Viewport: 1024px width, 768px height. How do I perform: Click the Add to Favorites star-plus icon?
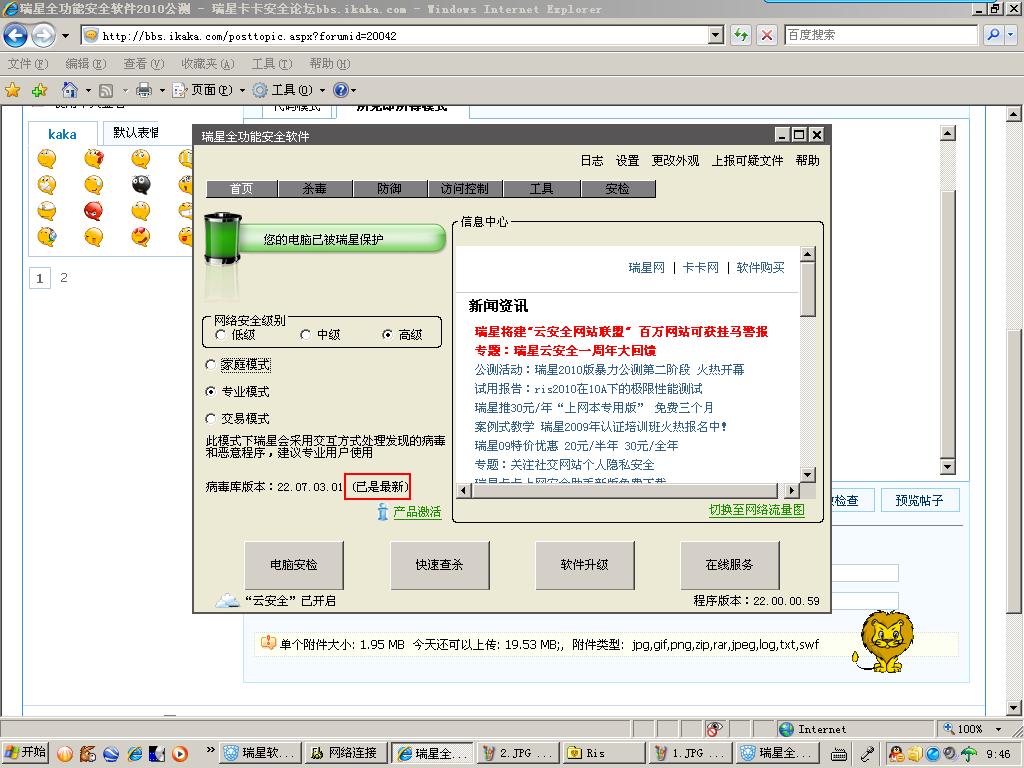tap(39, 90)
